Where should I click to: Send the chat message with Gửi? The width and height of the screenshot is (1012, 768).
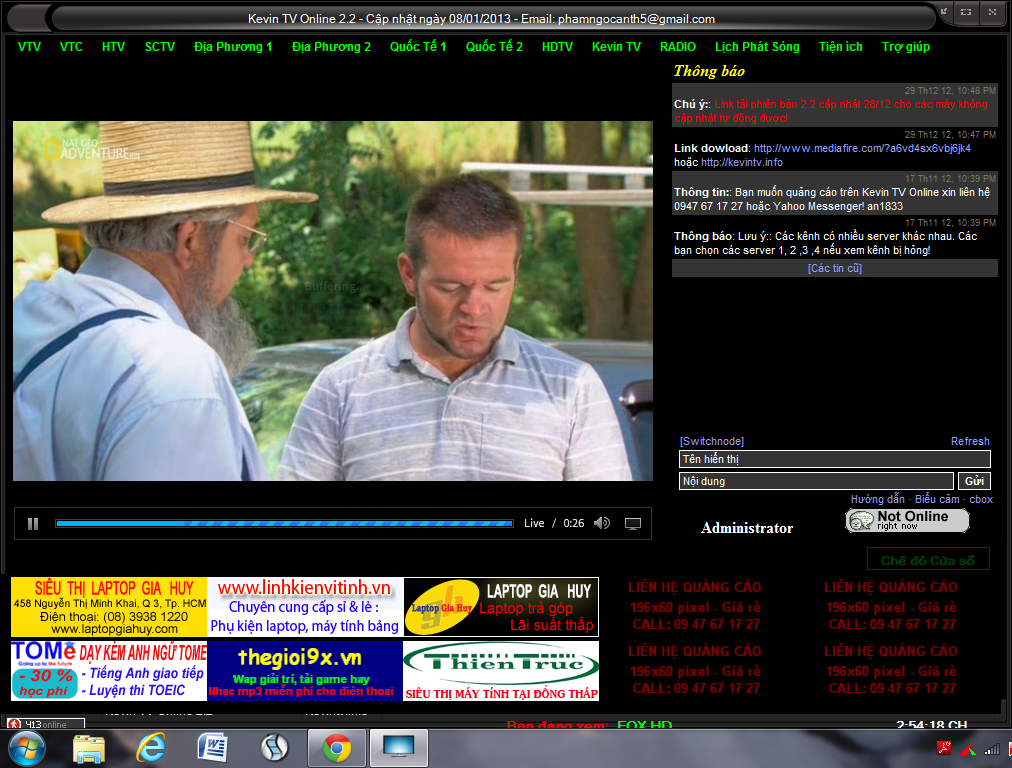(974, 481)
